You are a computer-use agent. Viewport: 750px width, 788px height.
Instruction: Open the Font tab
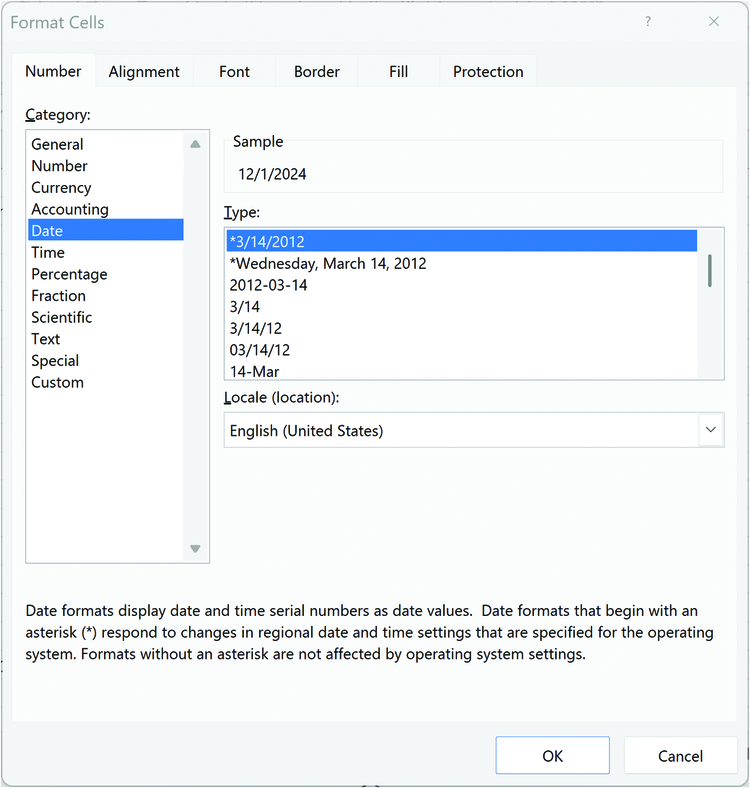coord(234,71)
